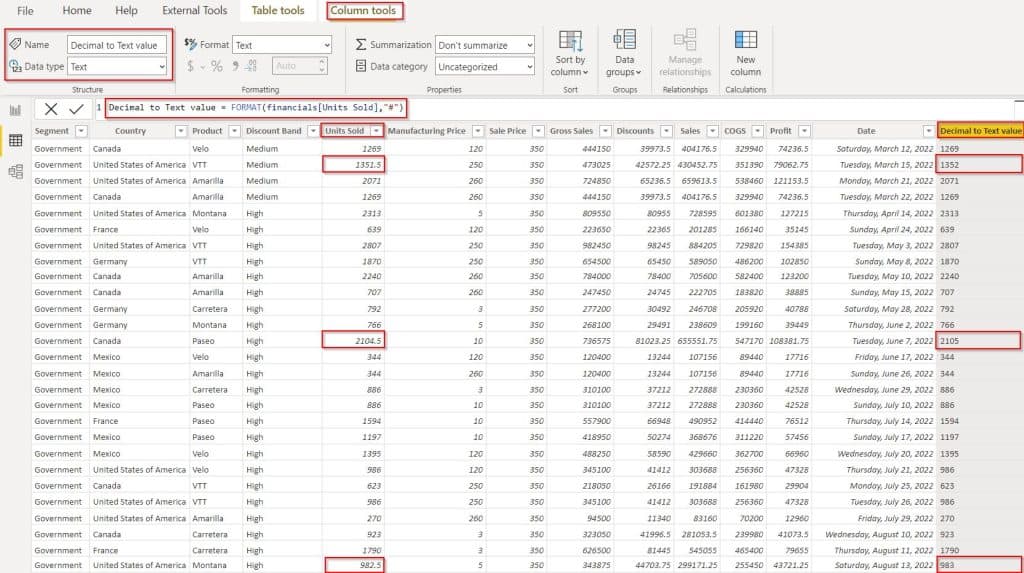Viewport: 1024px width, 573px height.
Task: Open the File menu
Action: click(x=25, y=10)
